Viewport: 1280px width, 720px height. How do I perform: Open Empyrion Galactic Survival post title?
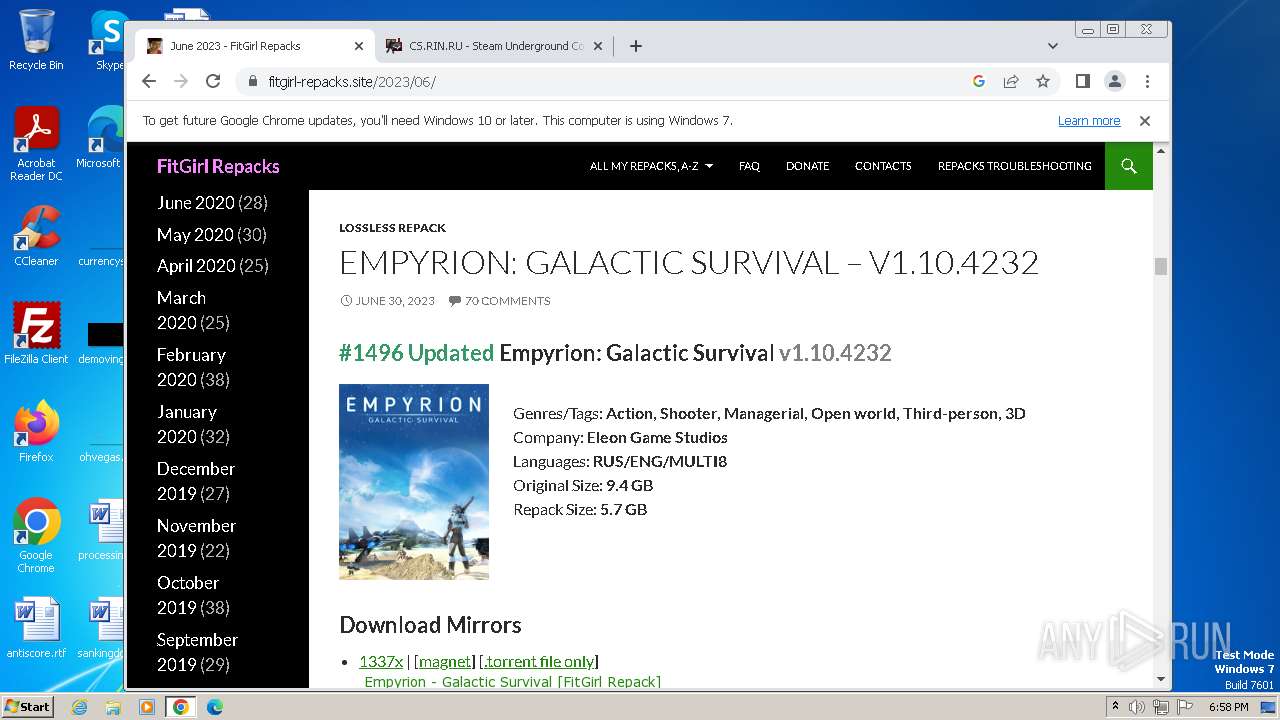(689, 263)
